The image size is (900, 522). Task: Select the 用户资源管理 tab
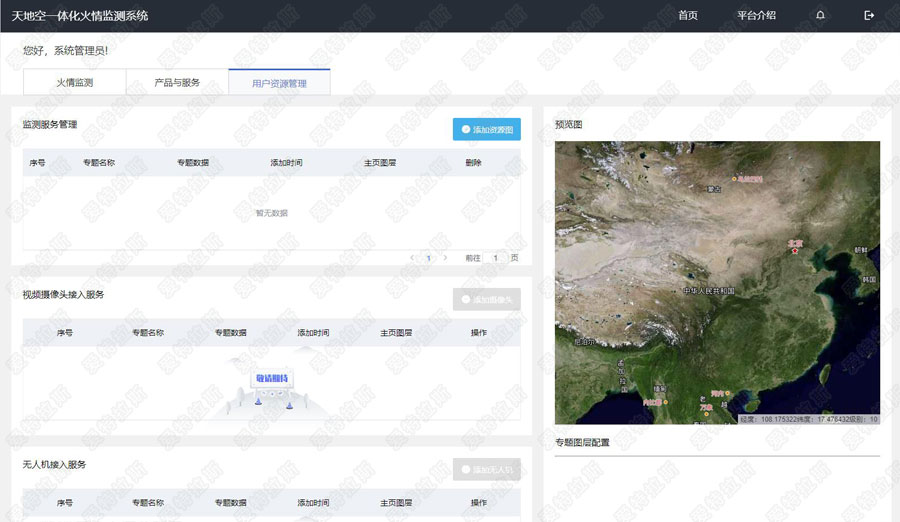click(279, 83)
